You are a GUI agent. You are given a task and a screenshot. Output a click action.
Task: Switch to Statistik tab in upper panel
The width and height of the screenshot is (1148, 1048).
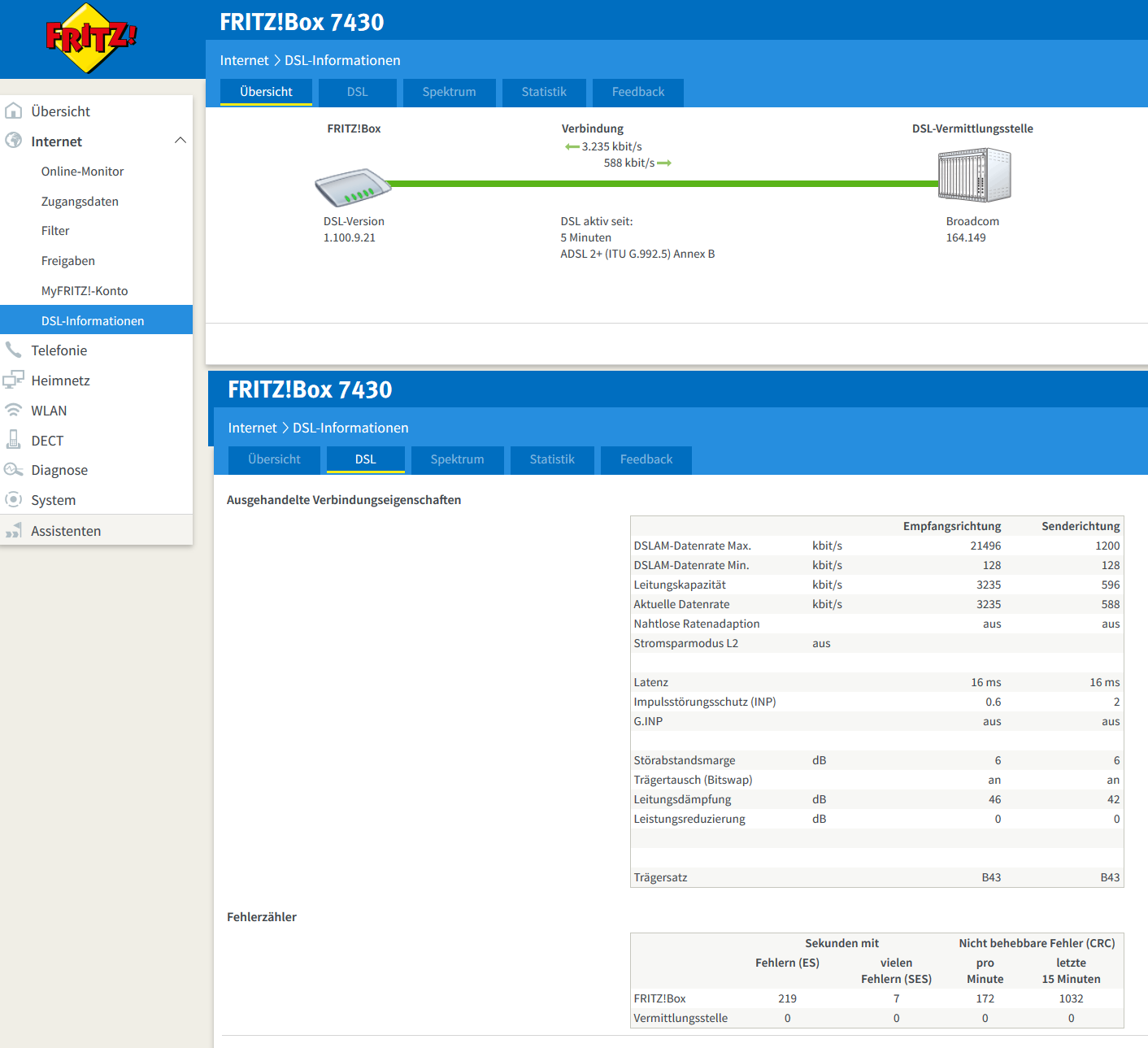tap(544, 92)
